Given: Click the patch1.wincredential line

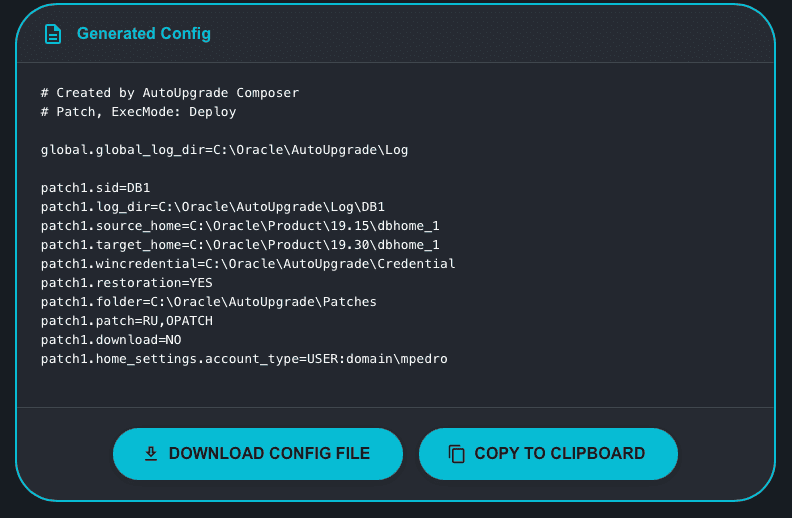Looking at the screenshot, I should 248,263.
